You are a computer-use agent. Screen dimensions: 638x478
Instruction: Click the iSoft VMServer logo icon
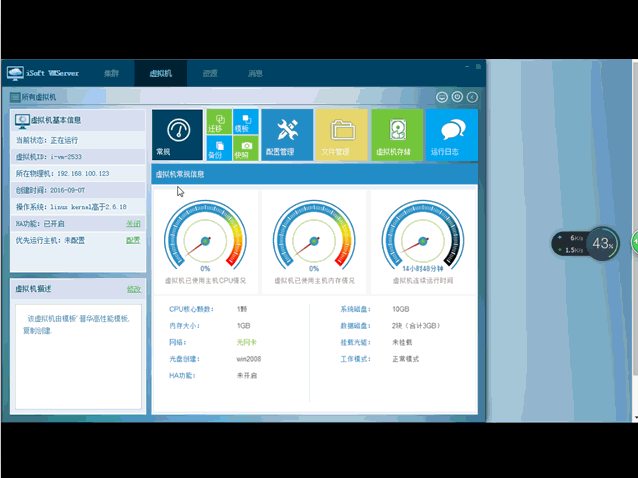pos(15,73)
